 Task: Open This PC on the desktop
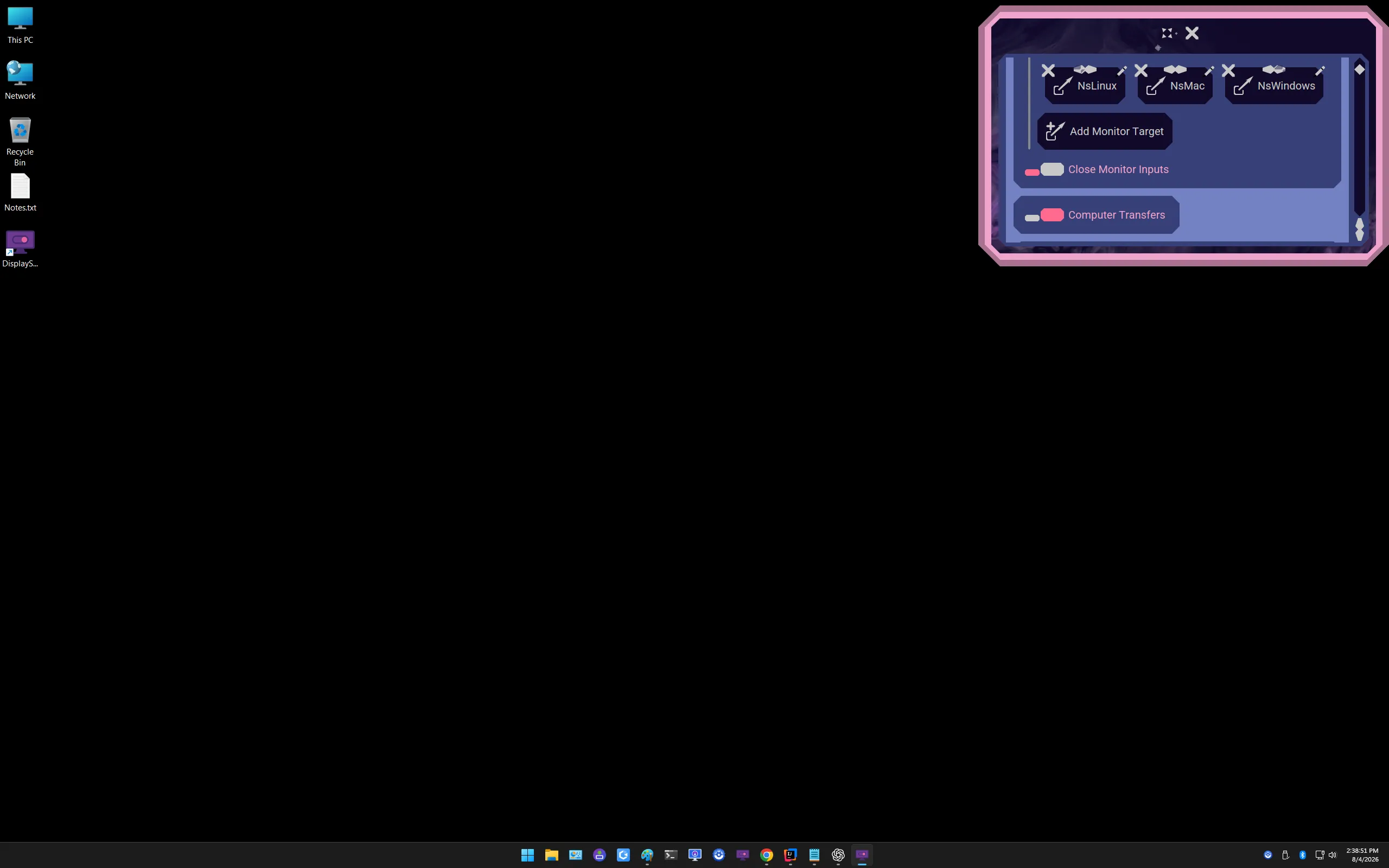click(20, 26)
